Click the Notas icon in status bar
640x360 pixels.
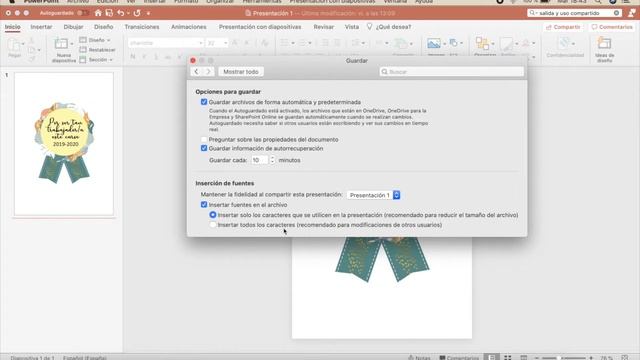tap(411, 358)
